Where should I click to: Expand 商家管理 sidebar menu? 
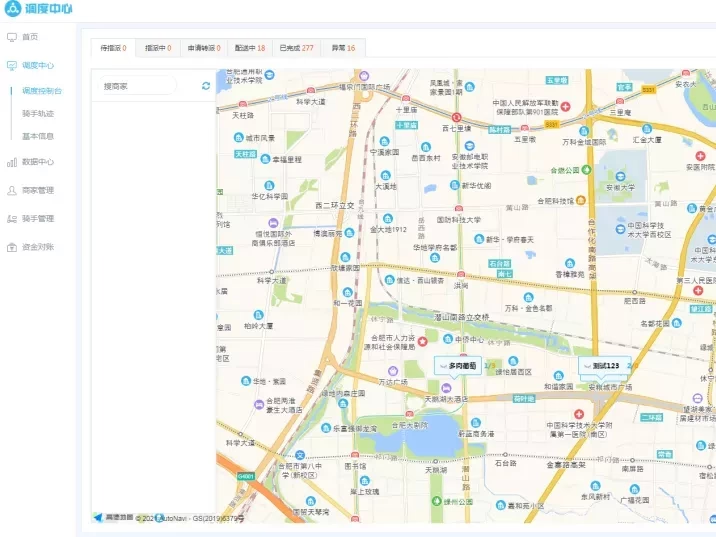click(x=38, y=190)
